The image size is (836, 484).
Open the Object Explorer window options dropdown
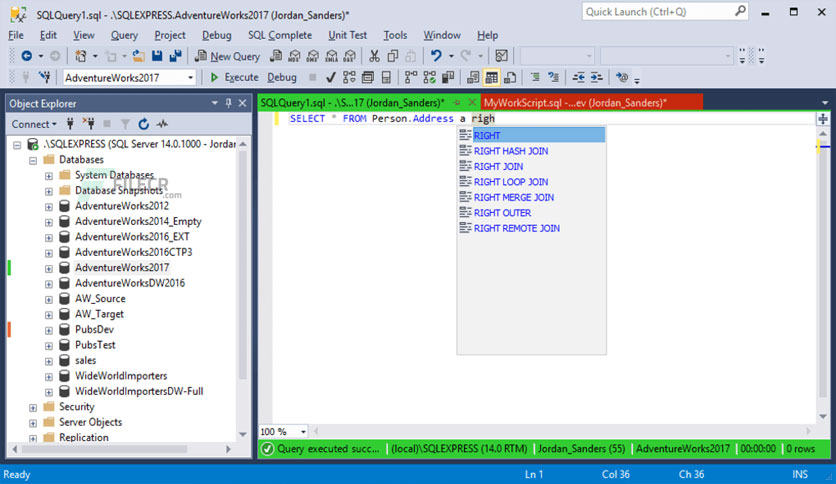(x=214, y=103)
